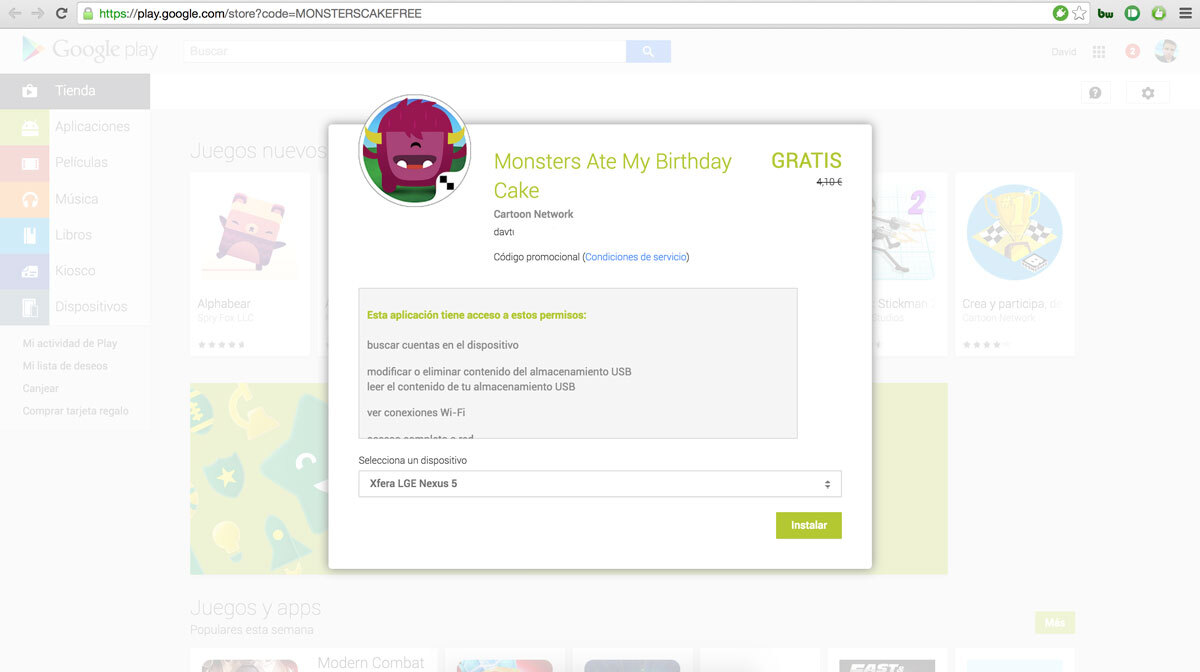Open the Google apps grid icon

tap(1099, 52)
